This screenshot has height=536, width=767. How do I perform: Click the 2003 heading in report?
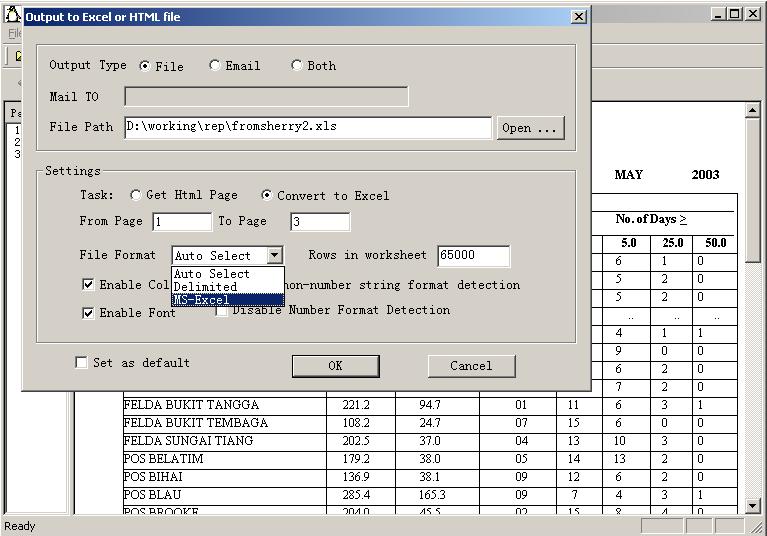705,175
